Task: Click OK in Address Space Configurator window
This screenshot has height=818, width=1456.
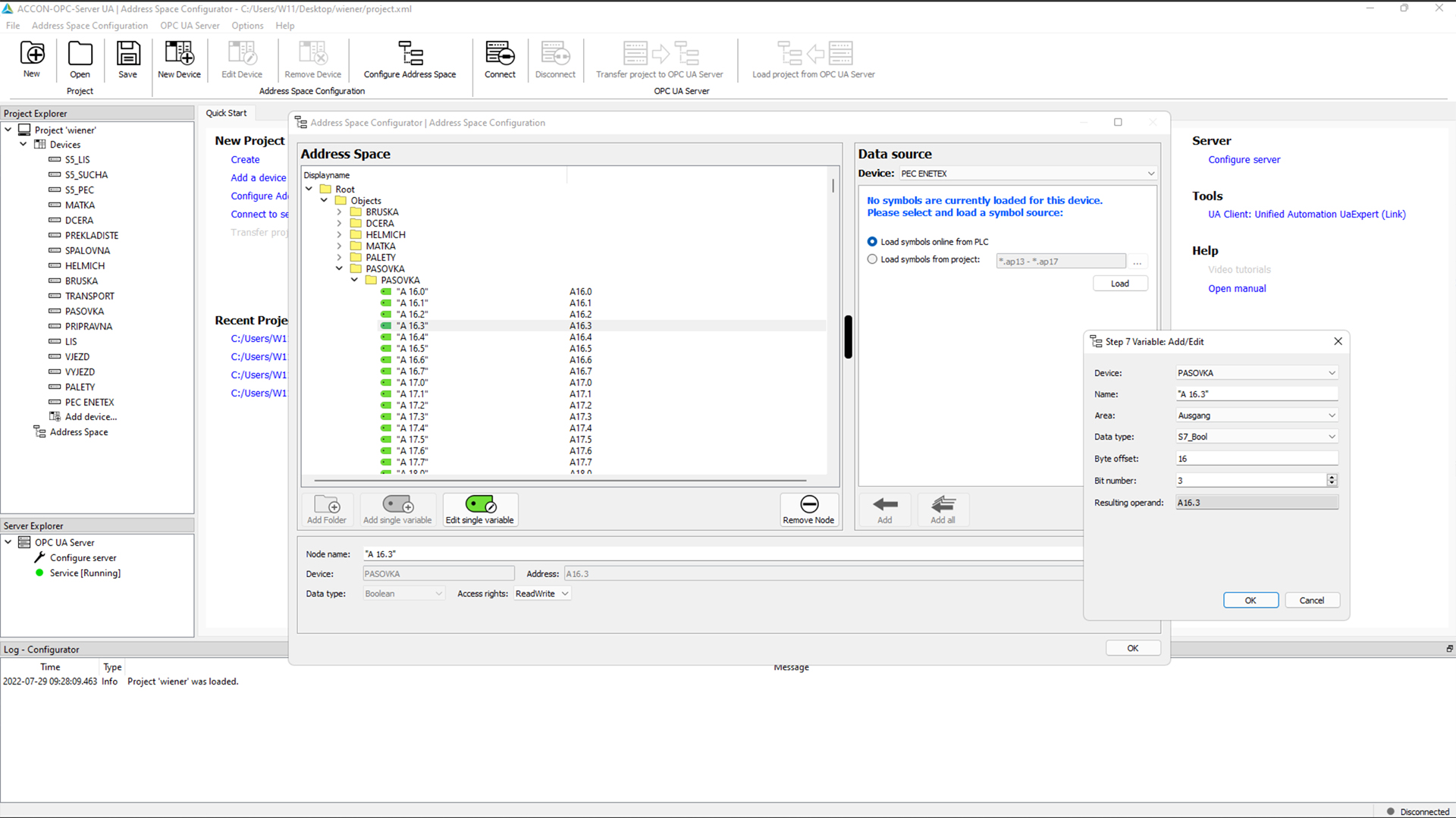Action: point(1132,648)
